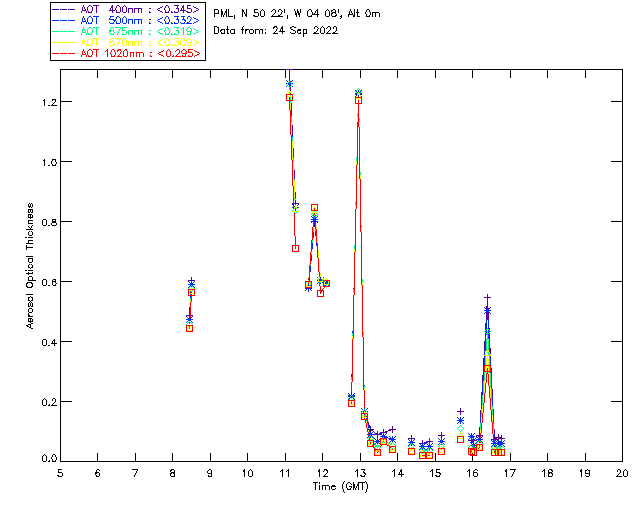This screenshot has width=640, height=512.
Task: Click the purple plus marker topping the 16.4h peak
Action: [487, 298]
